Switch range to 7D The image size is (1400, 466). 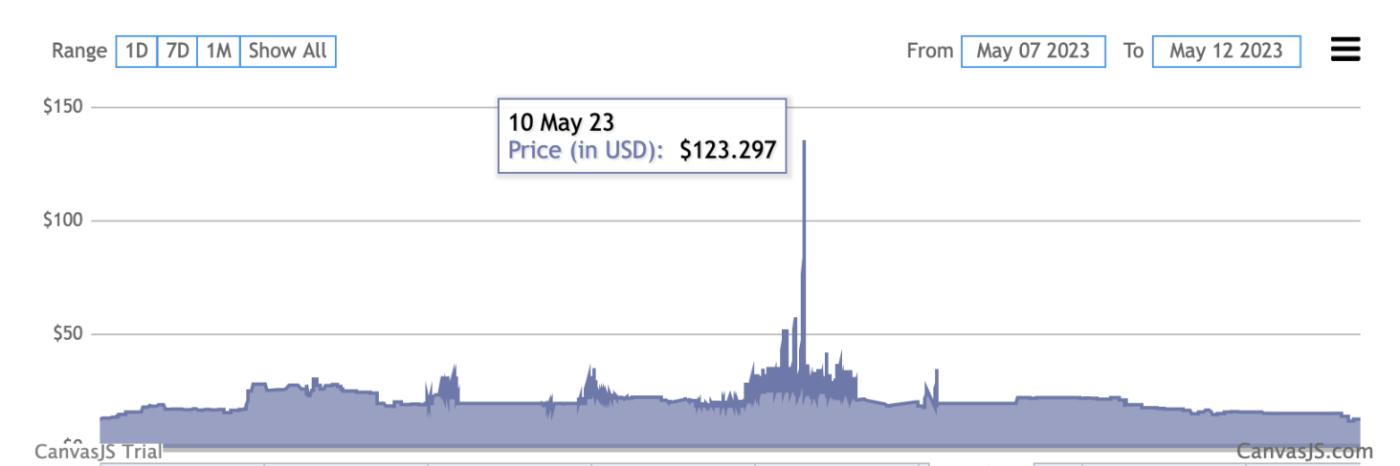click(x=178, y=51)
